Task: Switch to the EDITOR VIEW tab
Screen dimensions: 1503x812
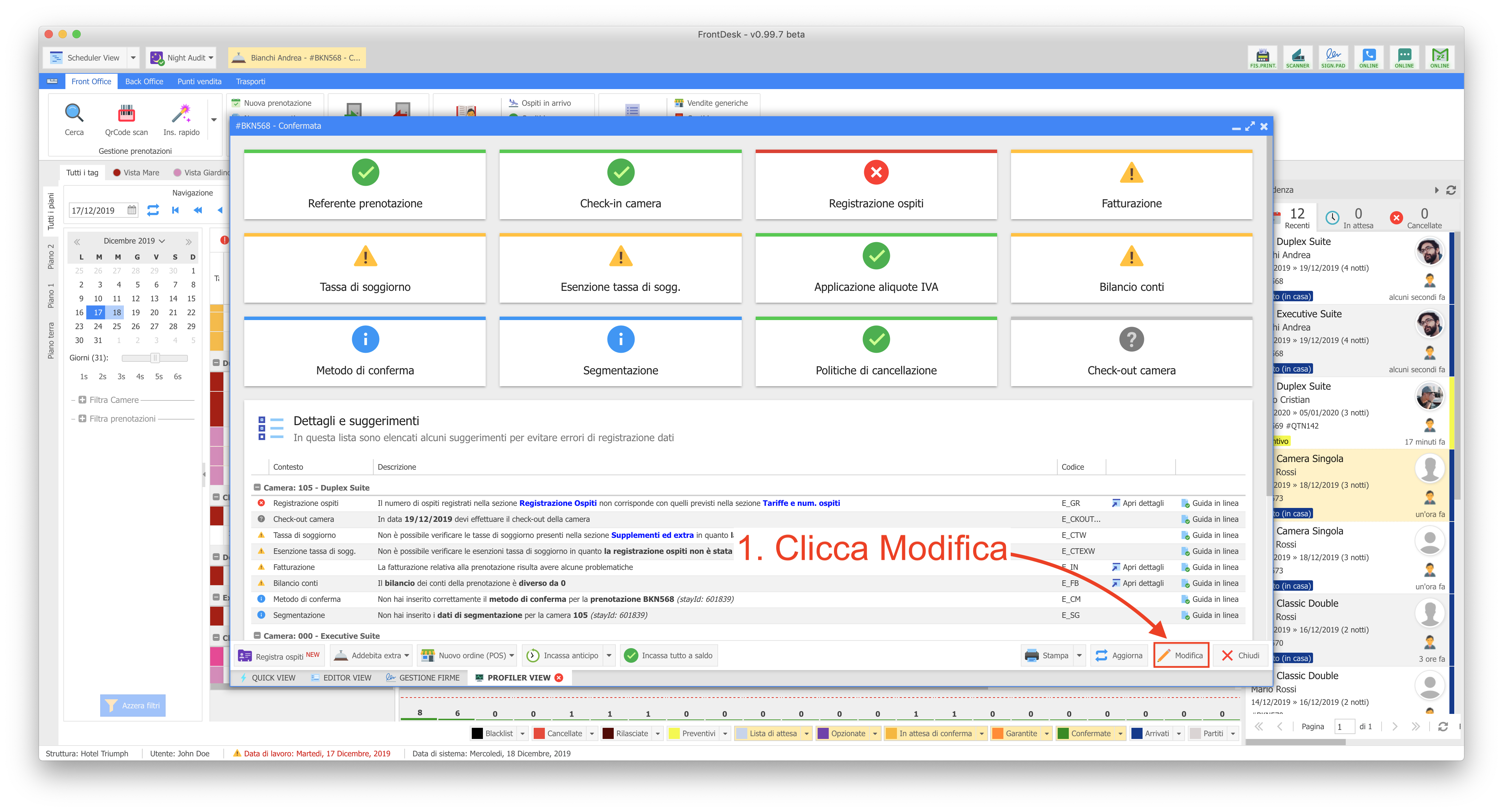Action: coord(341,678)
